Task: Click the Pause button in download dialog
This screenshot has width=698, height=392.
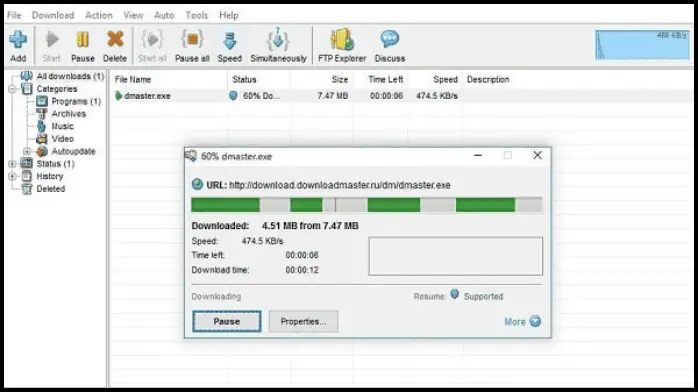Action: pyautogui.click(x=227, y=321)
